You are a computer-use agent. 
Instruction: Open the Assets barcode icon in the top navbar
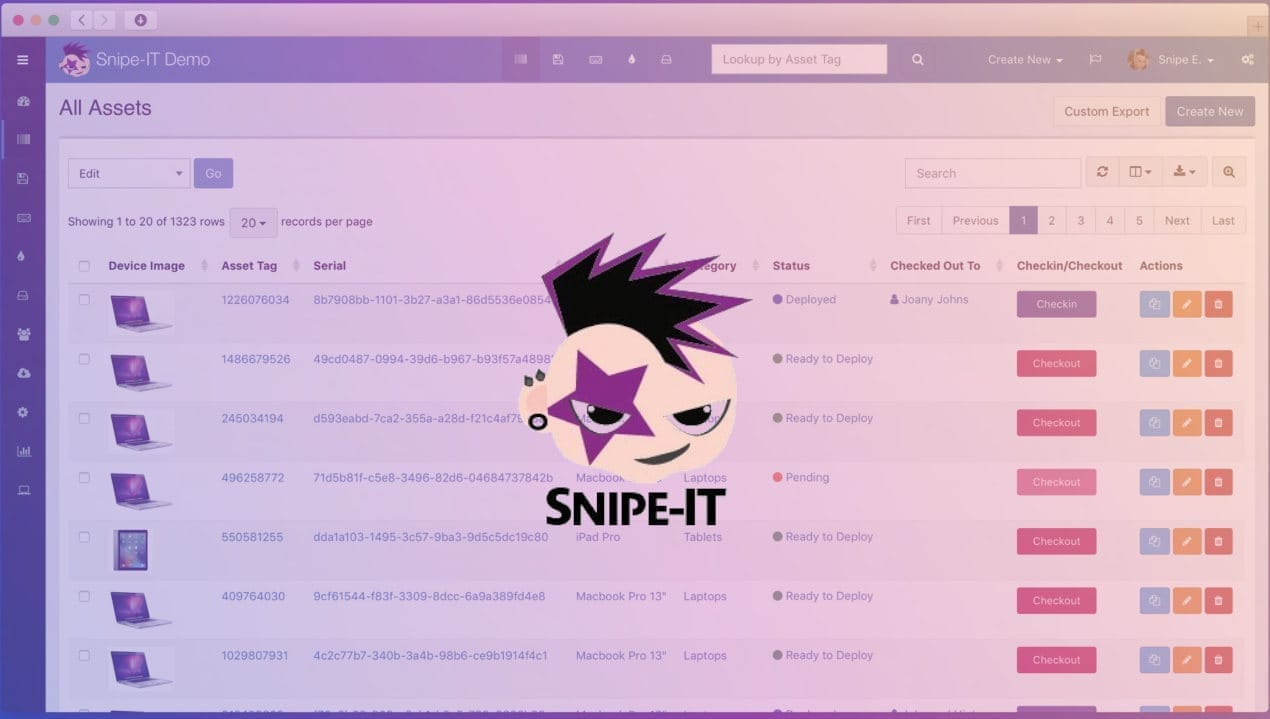click(520, 59)
